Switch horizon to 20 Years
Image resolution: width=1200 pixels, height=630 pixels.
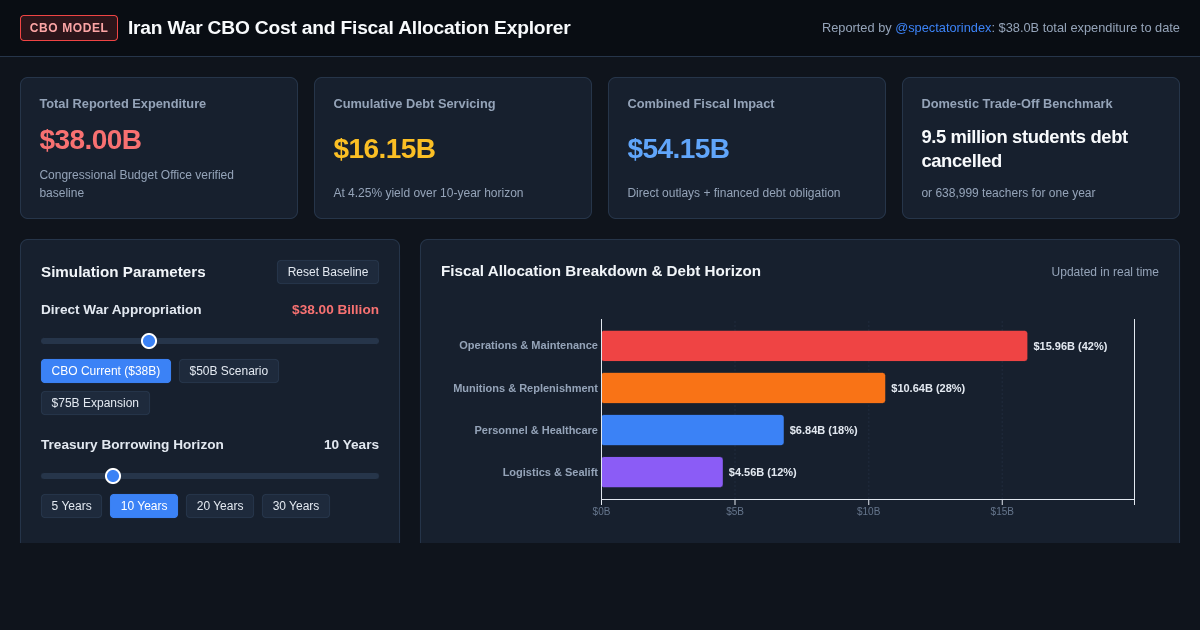coord(220,506)
